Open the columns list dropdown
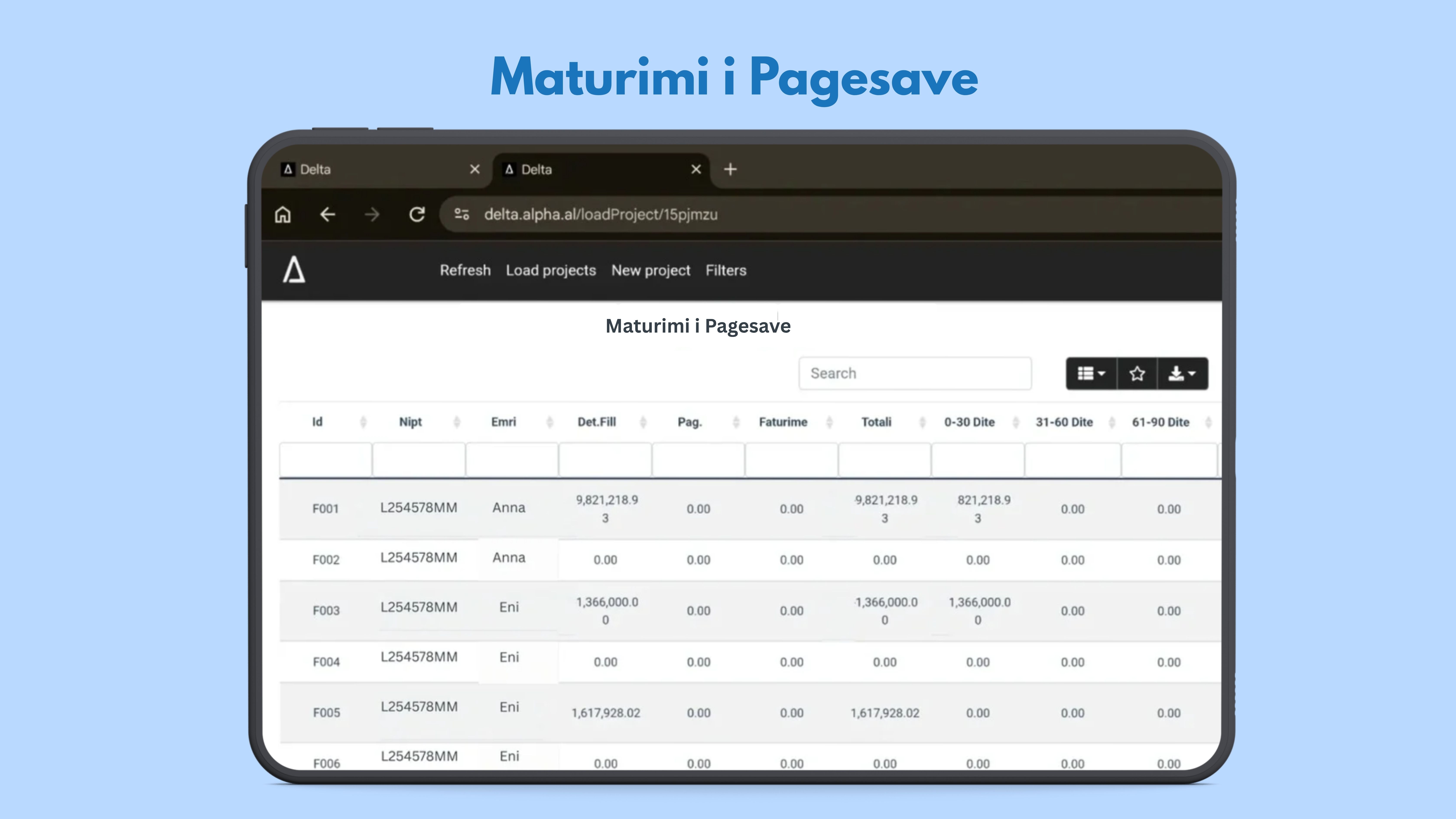This screenshot has height=819, width=1456. [x=1091, y=374]
